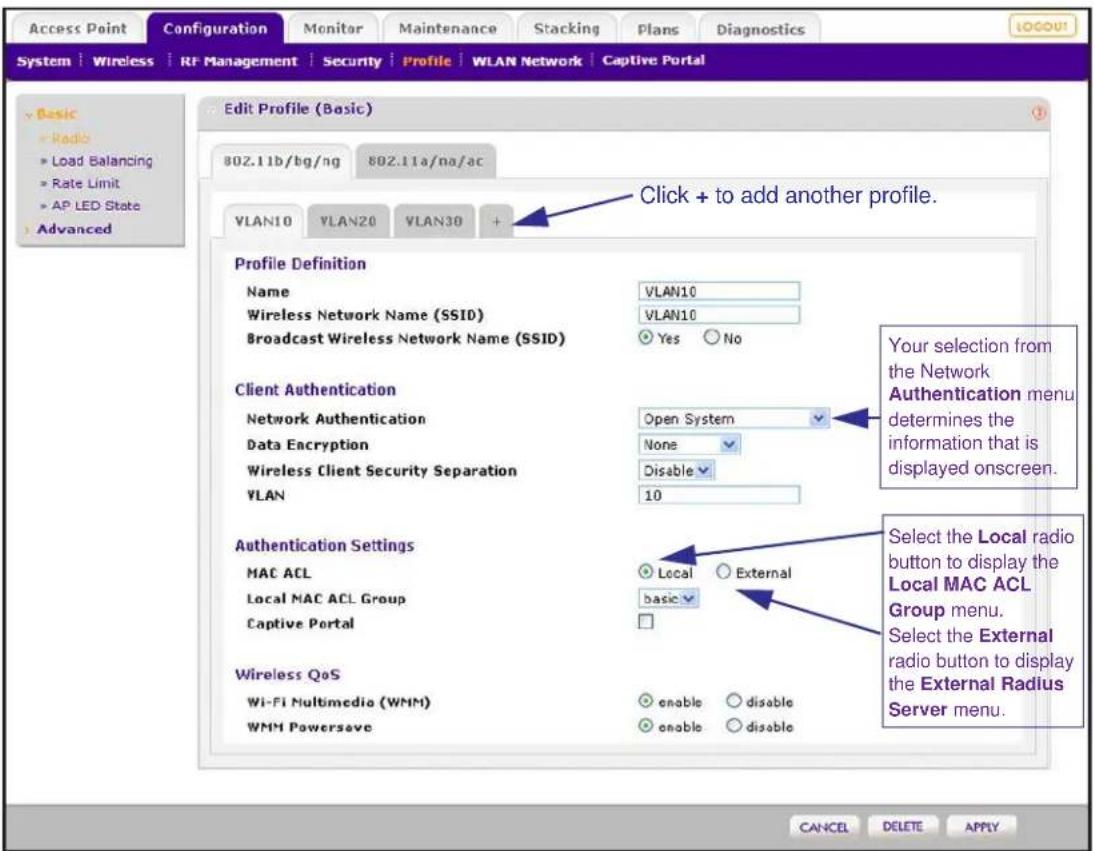Go to RF Management submenu
1095x851 pixels.
(239, 61)
